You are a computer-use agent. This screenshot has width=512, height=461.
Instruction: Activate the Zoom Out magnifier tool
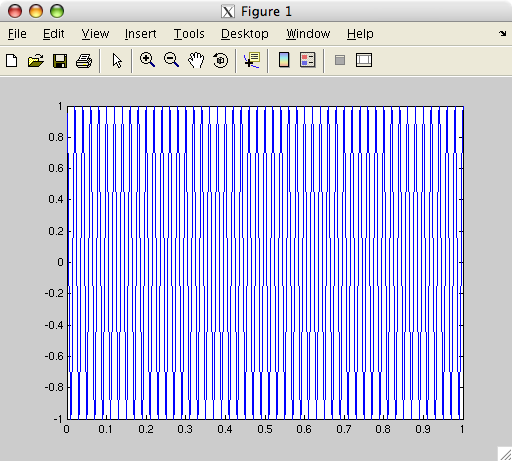tap(171, 60)
